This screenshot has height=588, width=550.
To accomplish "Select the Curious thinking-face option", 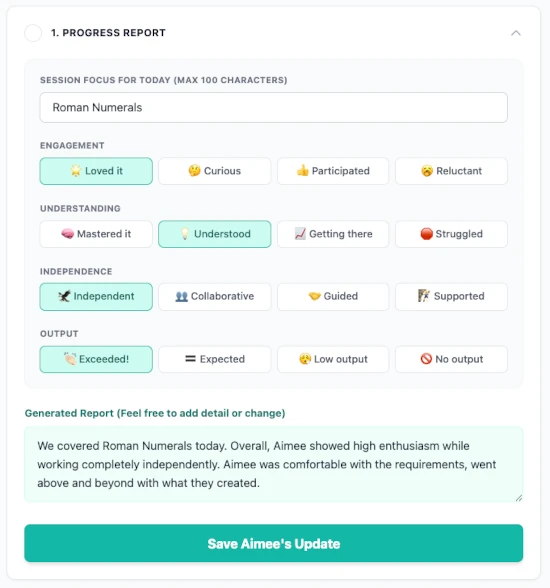I will [x=214, y=171].
